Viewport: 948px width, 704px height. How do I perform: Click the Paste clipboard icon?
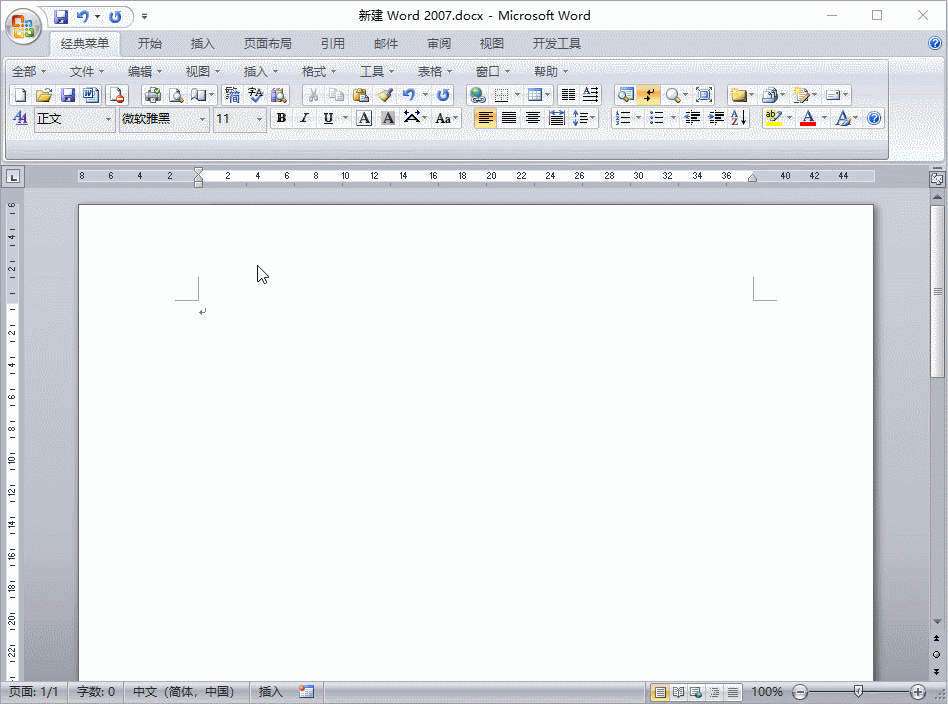pyautogui.click(x=360, y=95)
